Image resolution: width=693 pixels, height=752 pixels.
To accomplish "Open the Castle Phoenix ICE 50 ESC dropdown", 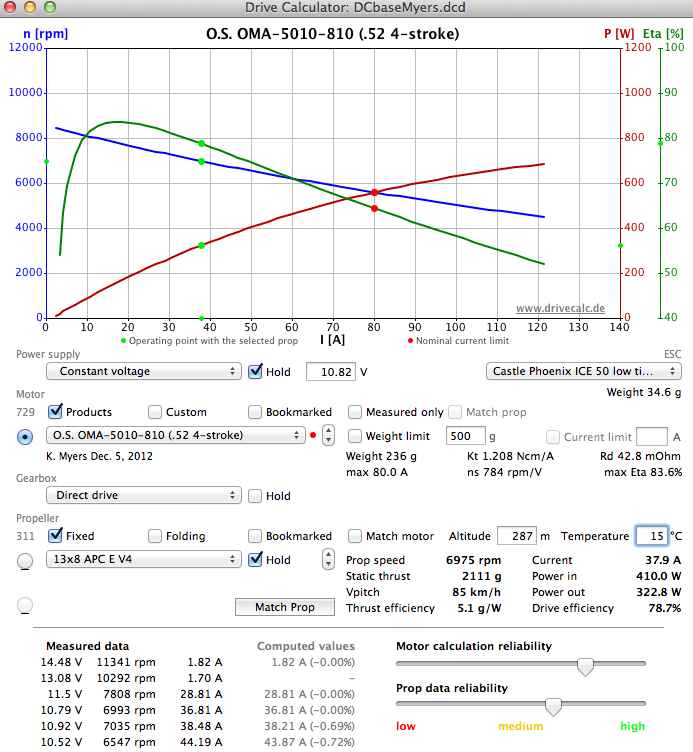I will [584, 371].
